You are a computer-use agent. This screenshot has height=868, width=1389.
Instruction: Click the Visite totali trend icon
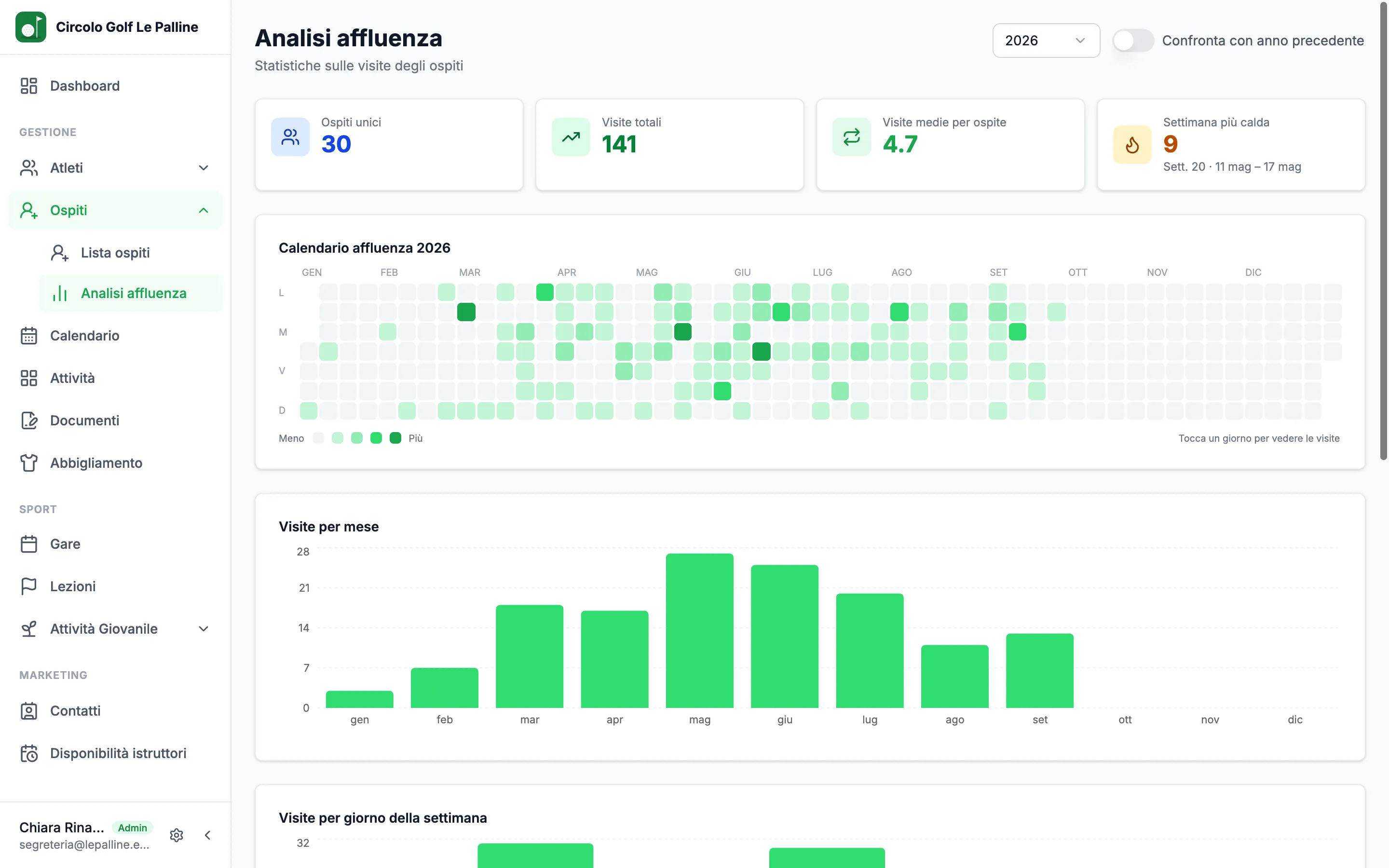point(571,136)
